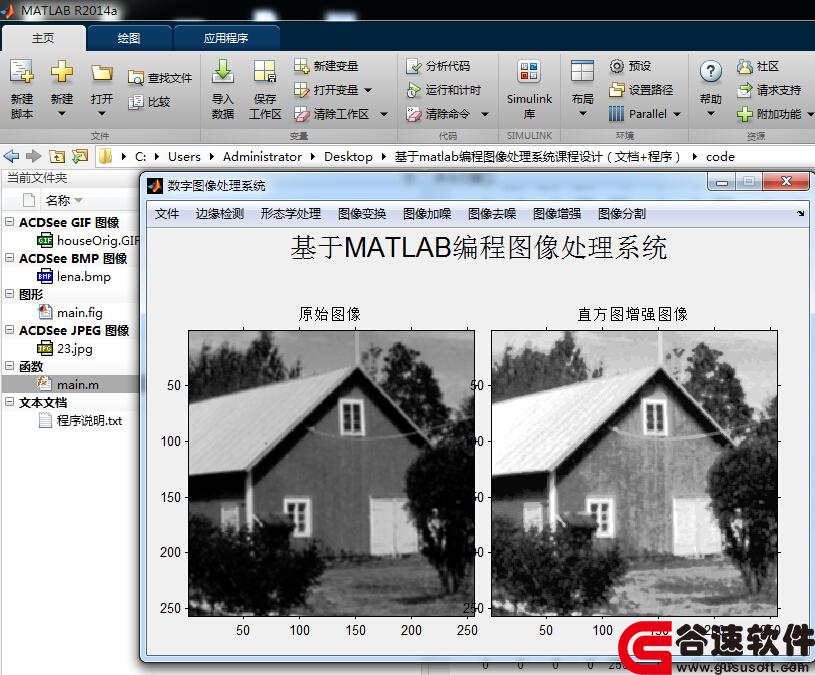The height and width of the screenshot is (675, 815).
Task: Open the Simulink Library icon
Action: click(529, 72)
